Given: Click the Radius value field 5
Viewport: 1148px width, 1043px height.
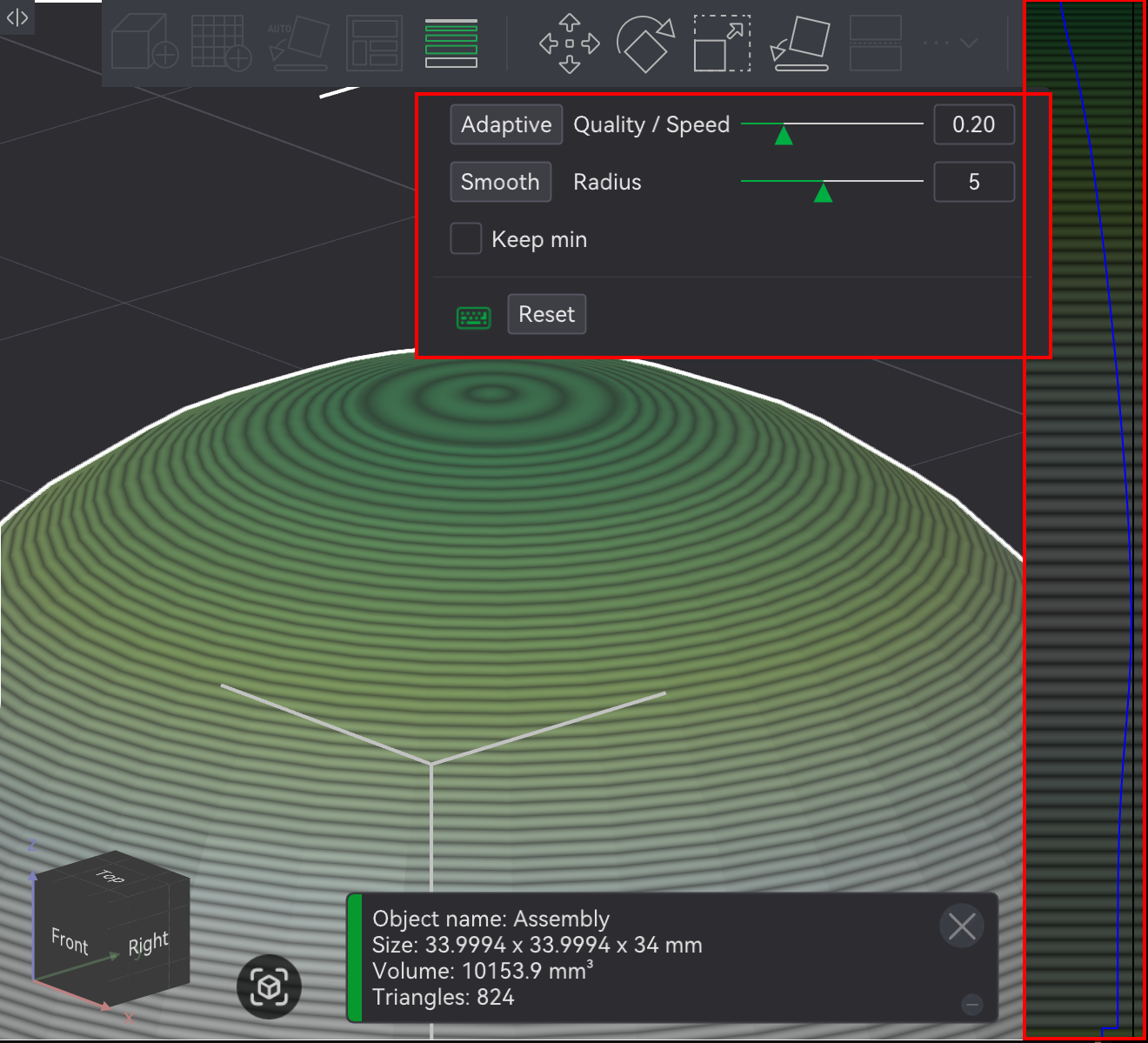Looking at the screenshot, I should coord(974,182).
